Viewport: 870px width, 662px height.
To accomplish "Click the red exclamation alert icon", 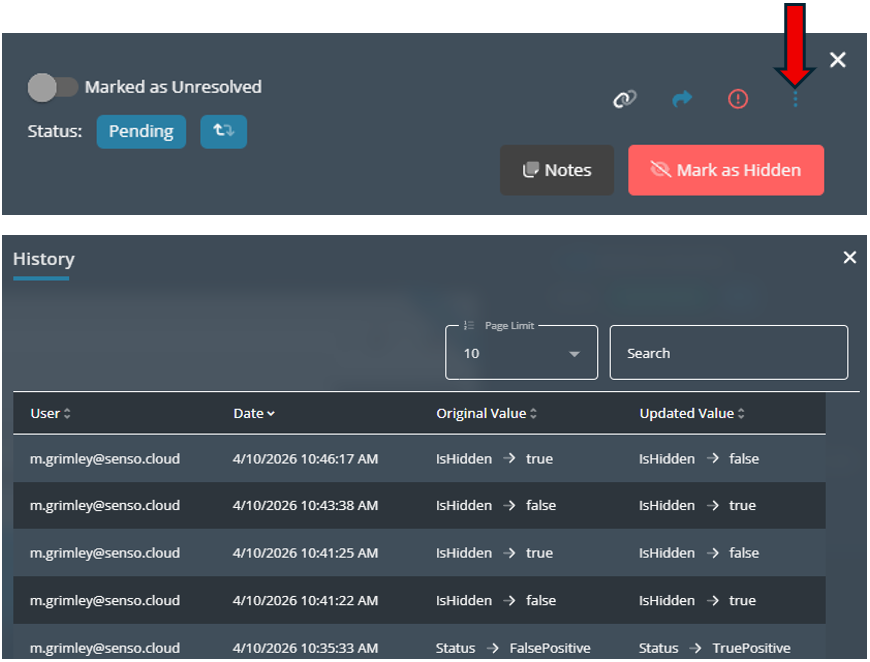I will click(x=738, y=99).
